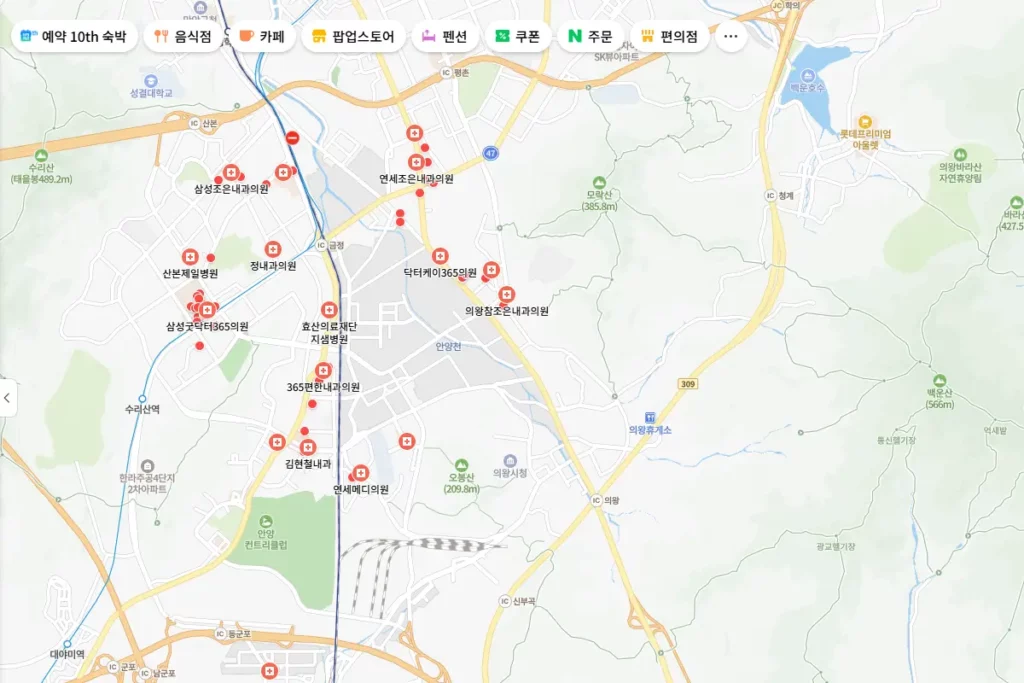Click the 산본제일병원 hospital marker

(x=190, y=255)
